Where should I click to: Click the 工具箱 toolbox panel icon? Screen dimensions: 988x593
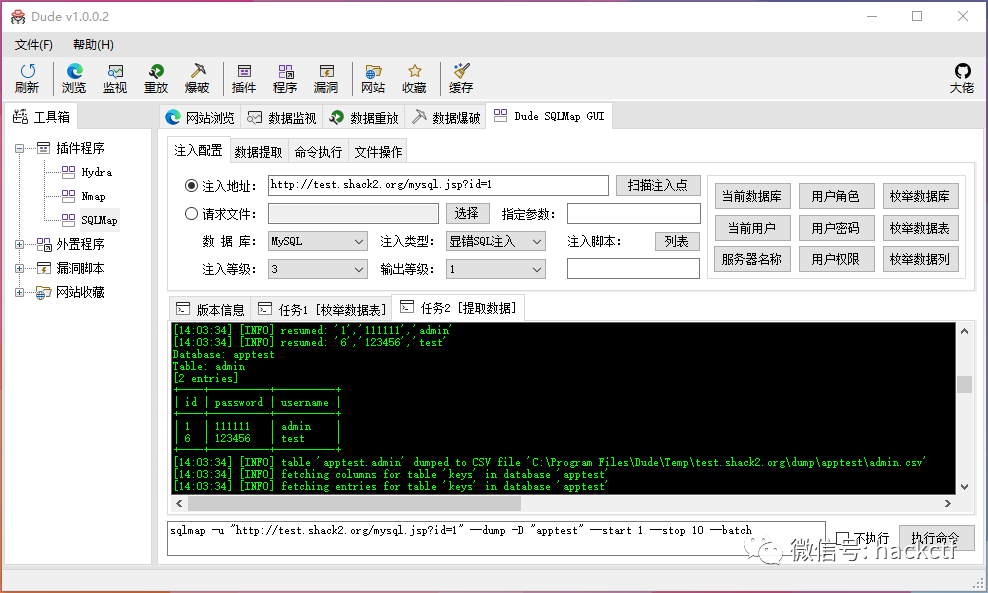21,117
